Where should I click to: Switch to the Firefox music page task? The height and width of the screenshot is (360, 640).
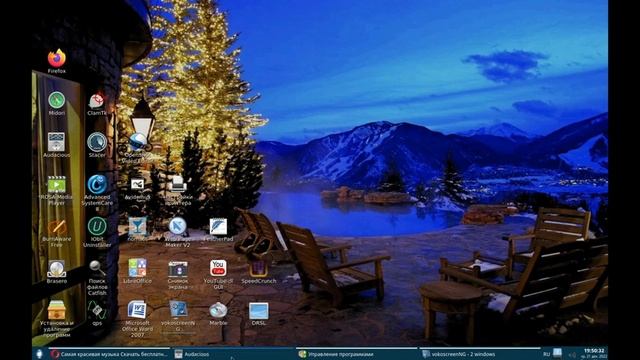pyautogui.click(x=109, y=354)
